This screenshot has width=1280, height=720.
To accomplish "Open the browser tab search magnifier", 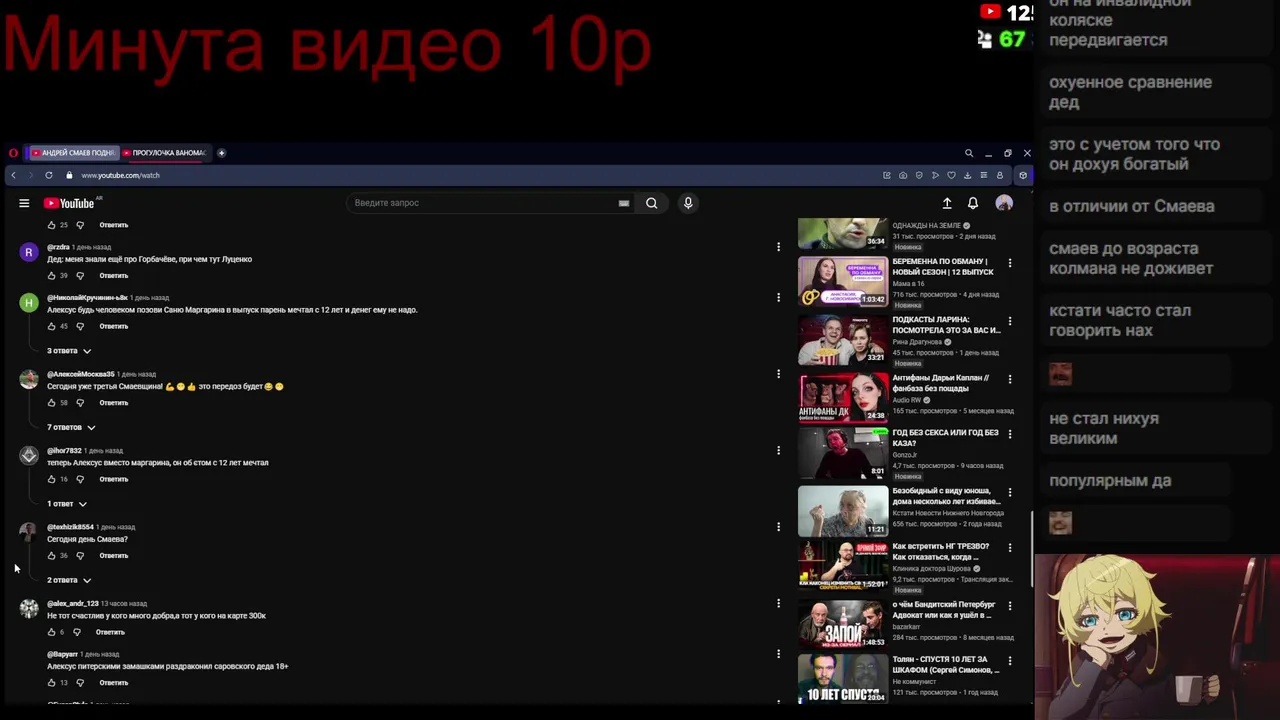I will (969, 153).
